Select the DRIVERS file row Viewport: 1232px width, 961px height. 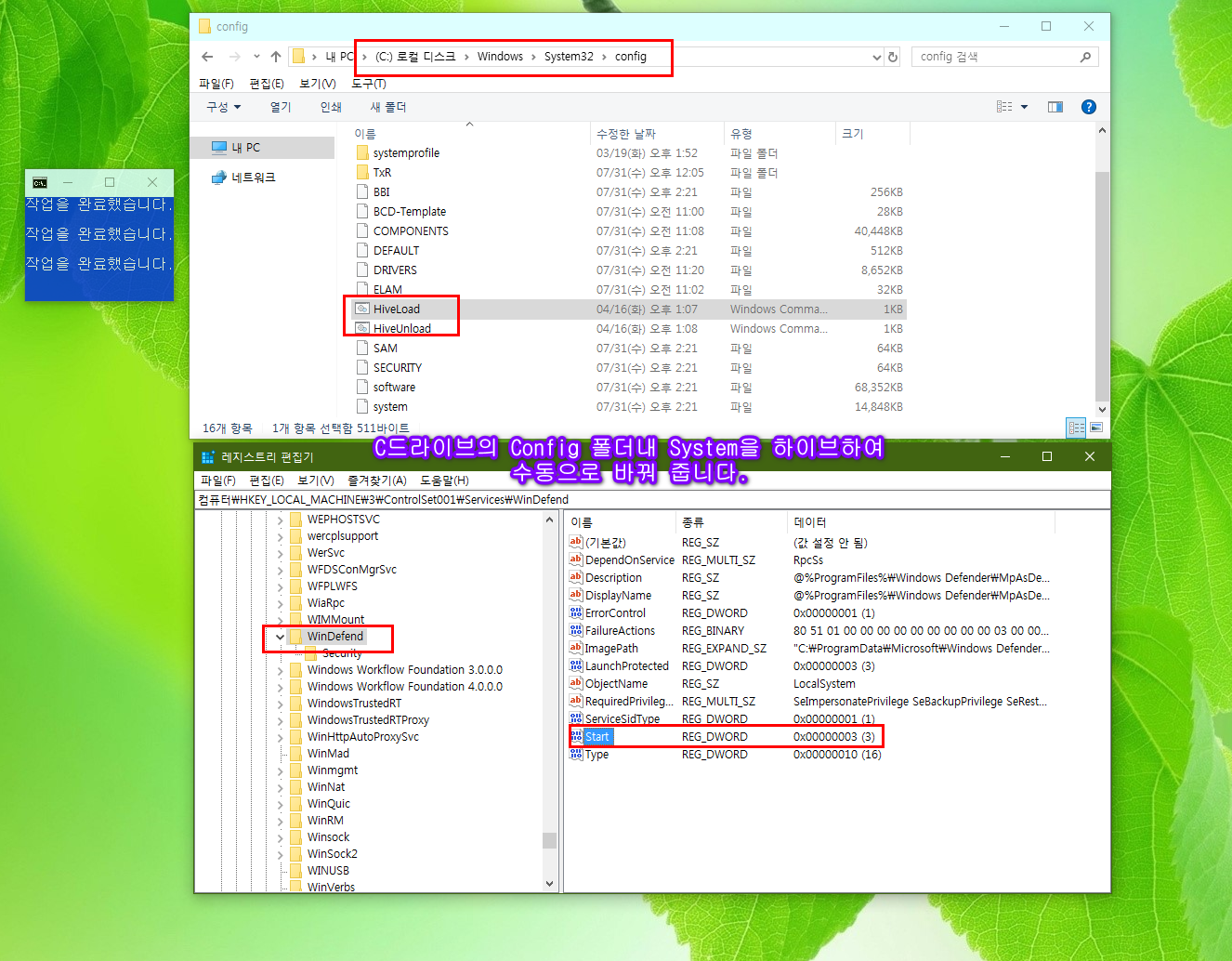coord(629,270)
